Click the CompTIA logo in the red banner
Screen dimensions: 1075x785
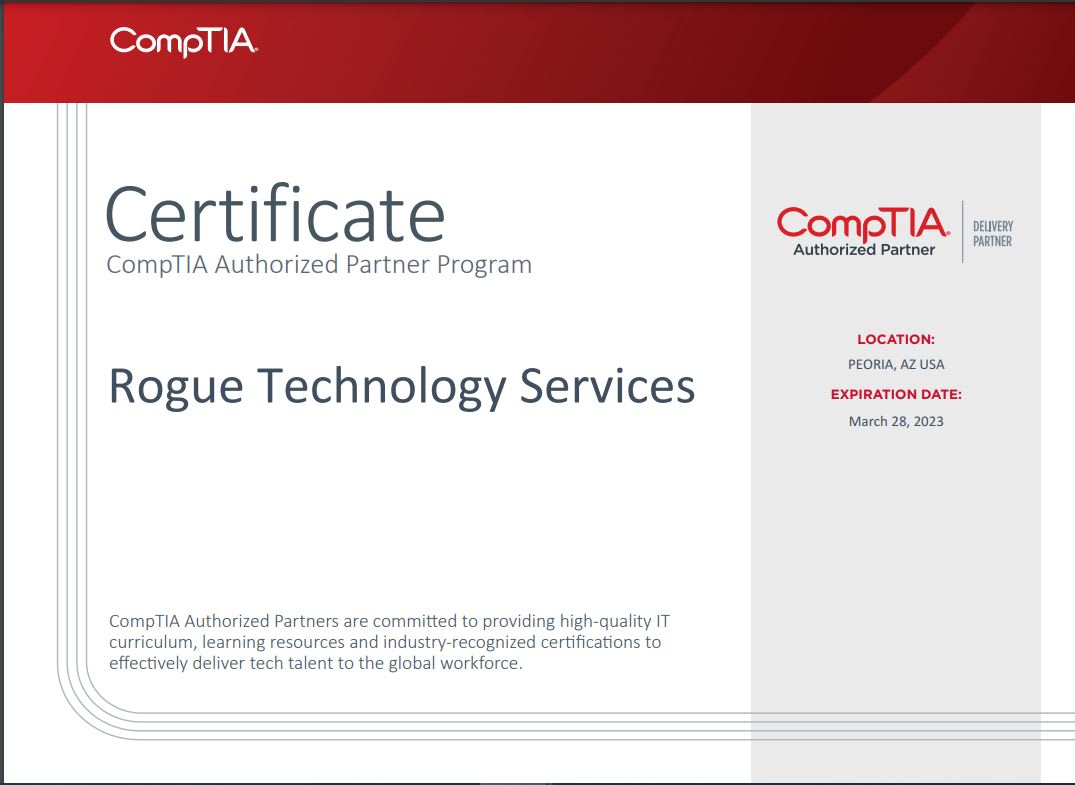pos(182,42)
